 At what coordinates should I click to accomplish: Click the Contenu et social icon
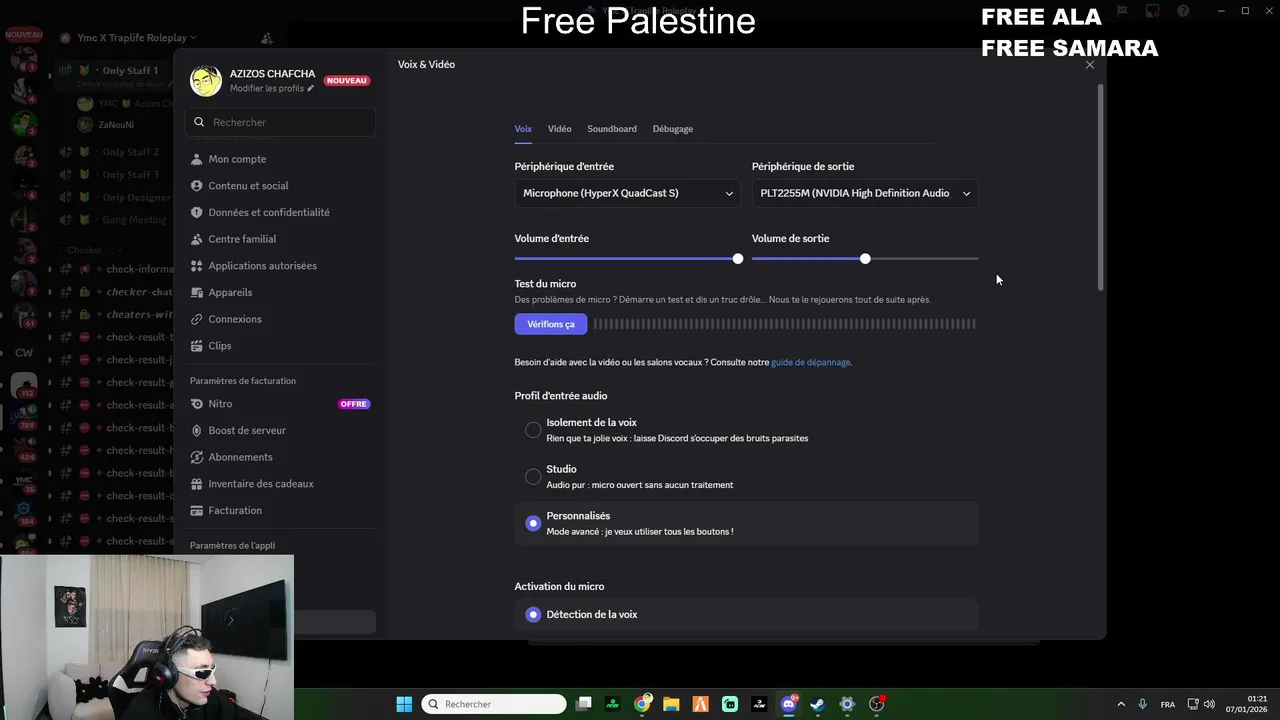[197, 186]
